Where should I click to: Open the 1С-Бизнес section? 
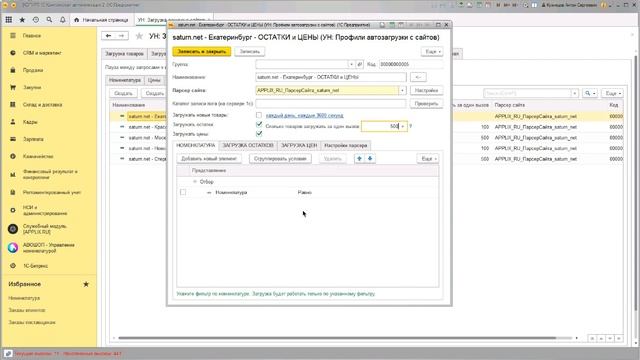pos(35,266)
